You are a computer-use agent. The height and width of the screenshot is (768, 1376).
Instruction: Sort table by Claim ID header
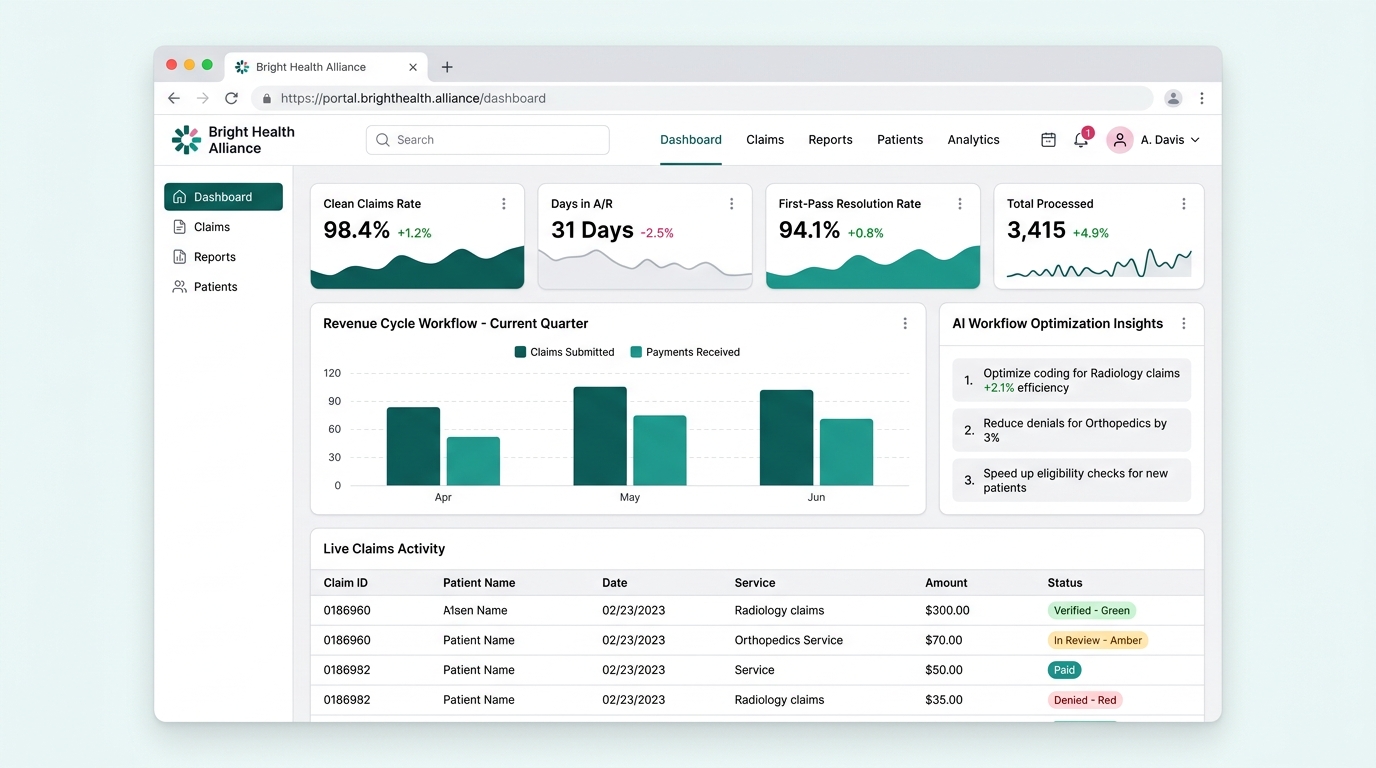coord(346,583)
